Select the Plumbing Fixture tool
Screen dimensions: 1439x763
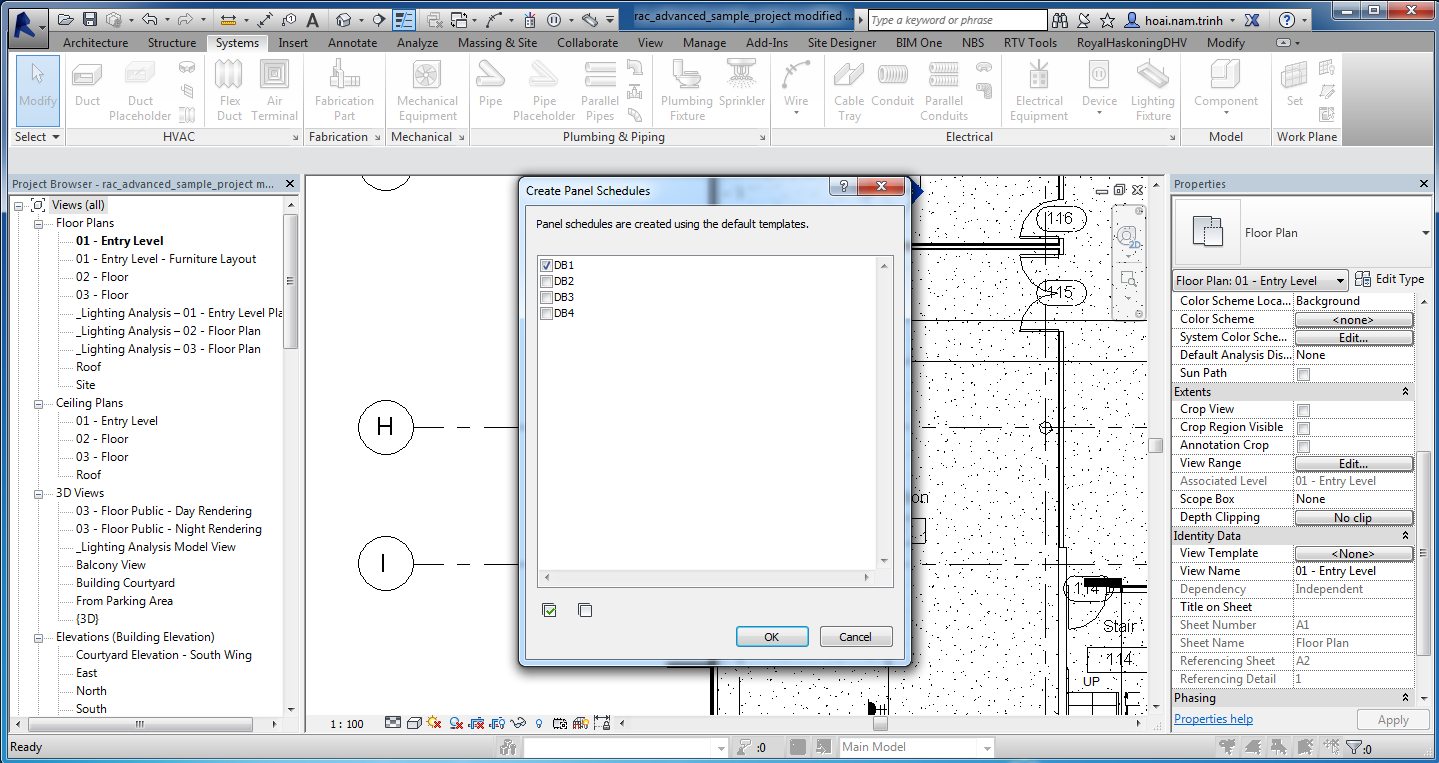pos(686,90)
